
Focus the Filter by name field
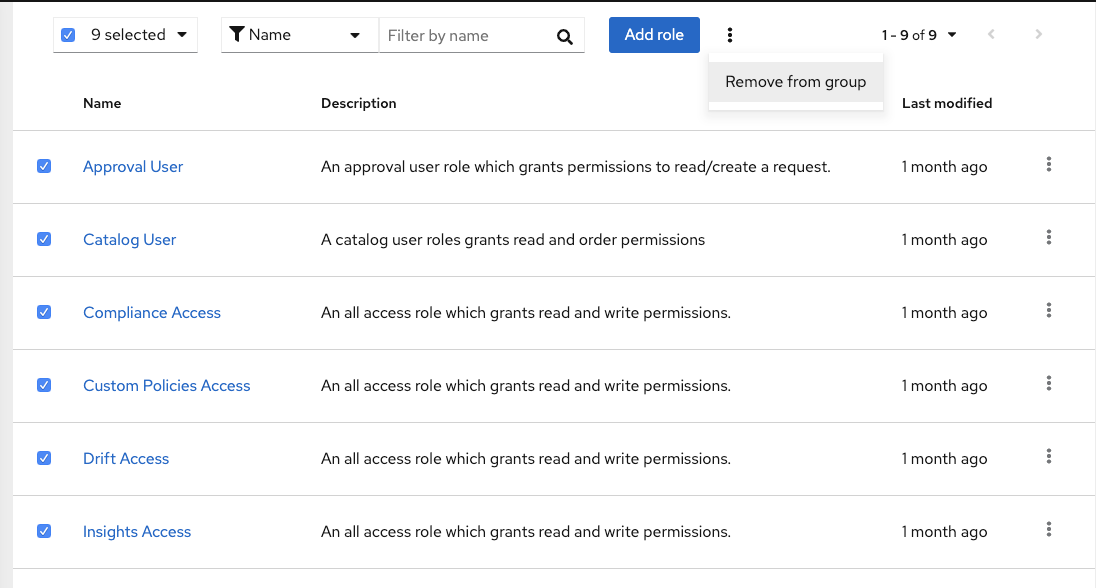click(x=465, y=36)
